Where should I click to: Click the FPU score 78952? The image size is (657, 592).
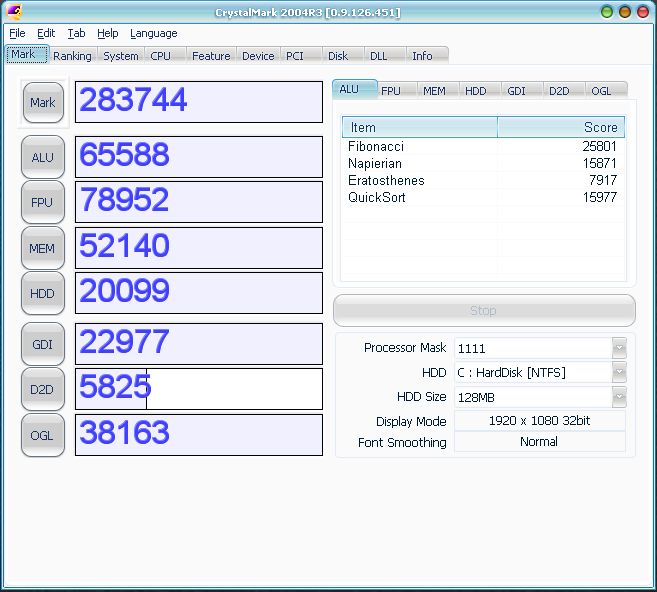pos(199,202)
